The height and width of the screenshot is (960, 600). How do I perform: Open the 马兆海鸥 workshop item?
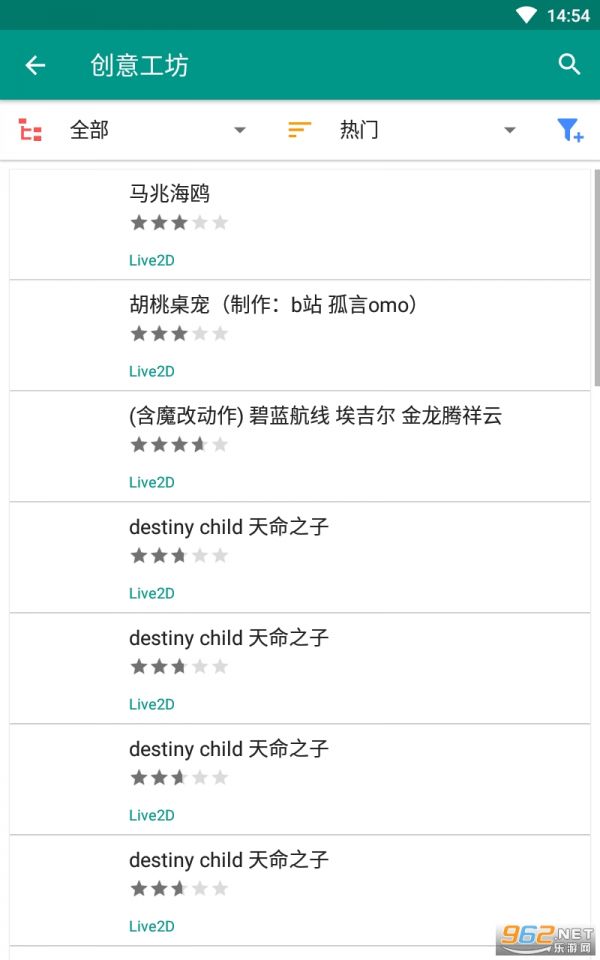[299, 225]
